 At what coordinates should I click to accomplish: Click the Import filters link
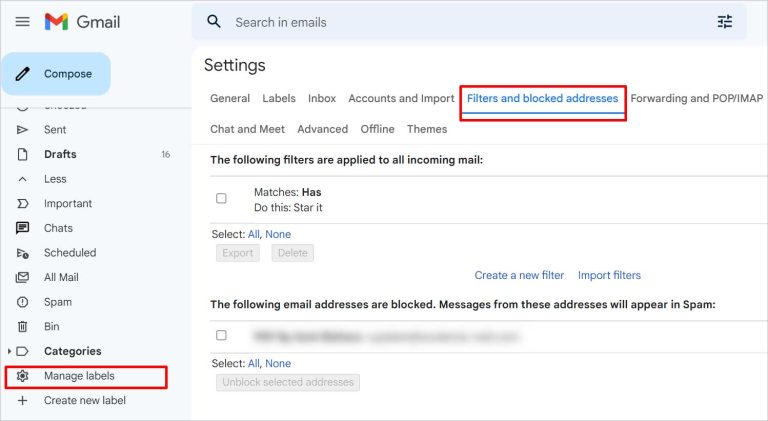(x=609, y=275)
